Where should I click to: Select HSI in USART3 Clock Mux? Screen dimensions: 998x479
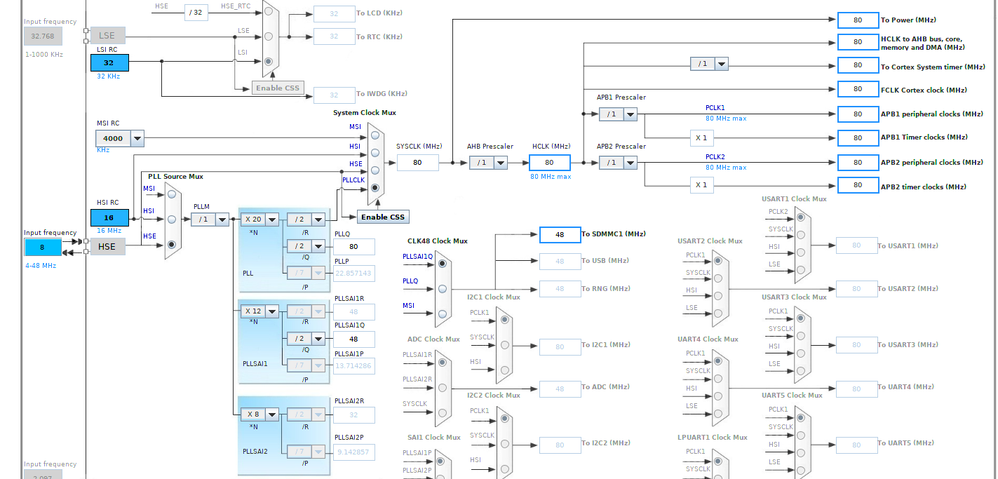[x=801, y=352]
